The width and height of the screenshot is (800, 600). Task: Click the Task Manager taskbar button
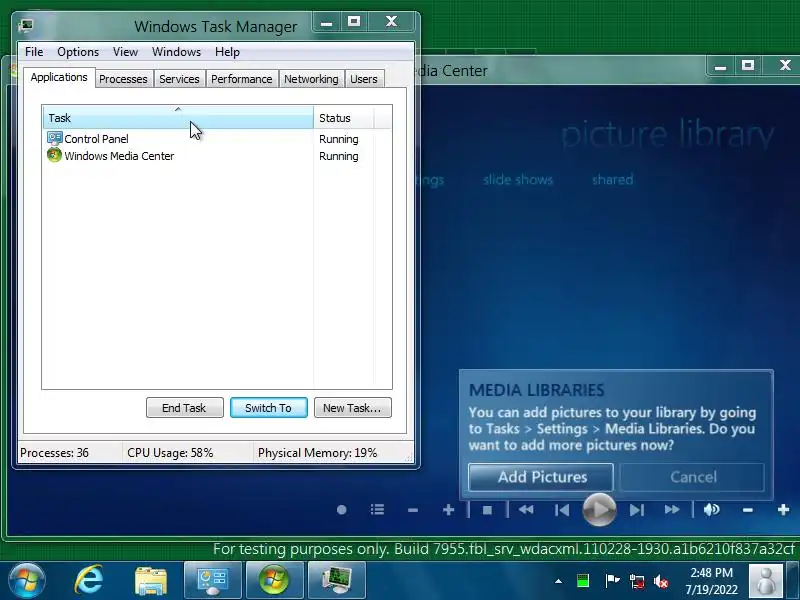click(337, 580)
